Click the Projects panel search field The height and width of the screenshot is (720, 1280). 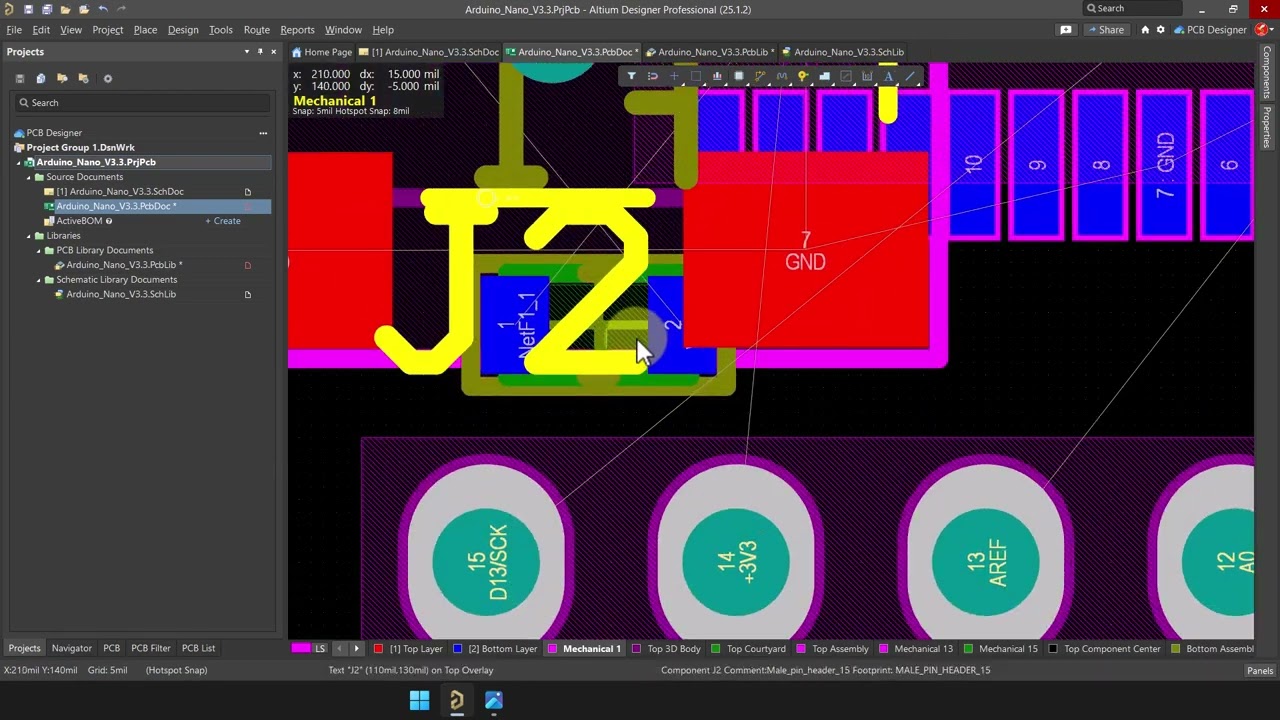coord(142,103)
